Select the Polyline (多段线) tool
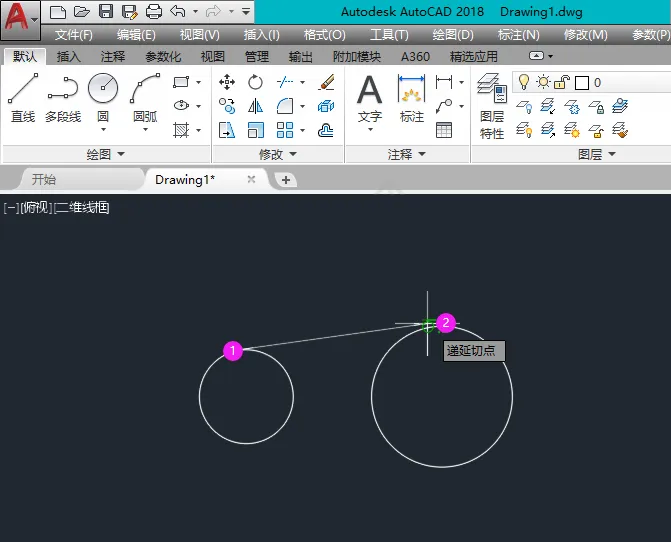671x542 pixels. [x=63, y=98]
